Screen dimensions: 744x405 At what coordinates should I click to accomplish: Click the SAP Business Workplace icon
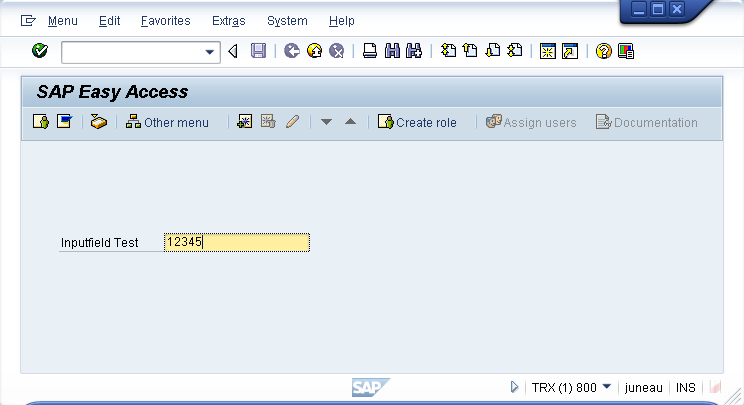pos(99,122)
